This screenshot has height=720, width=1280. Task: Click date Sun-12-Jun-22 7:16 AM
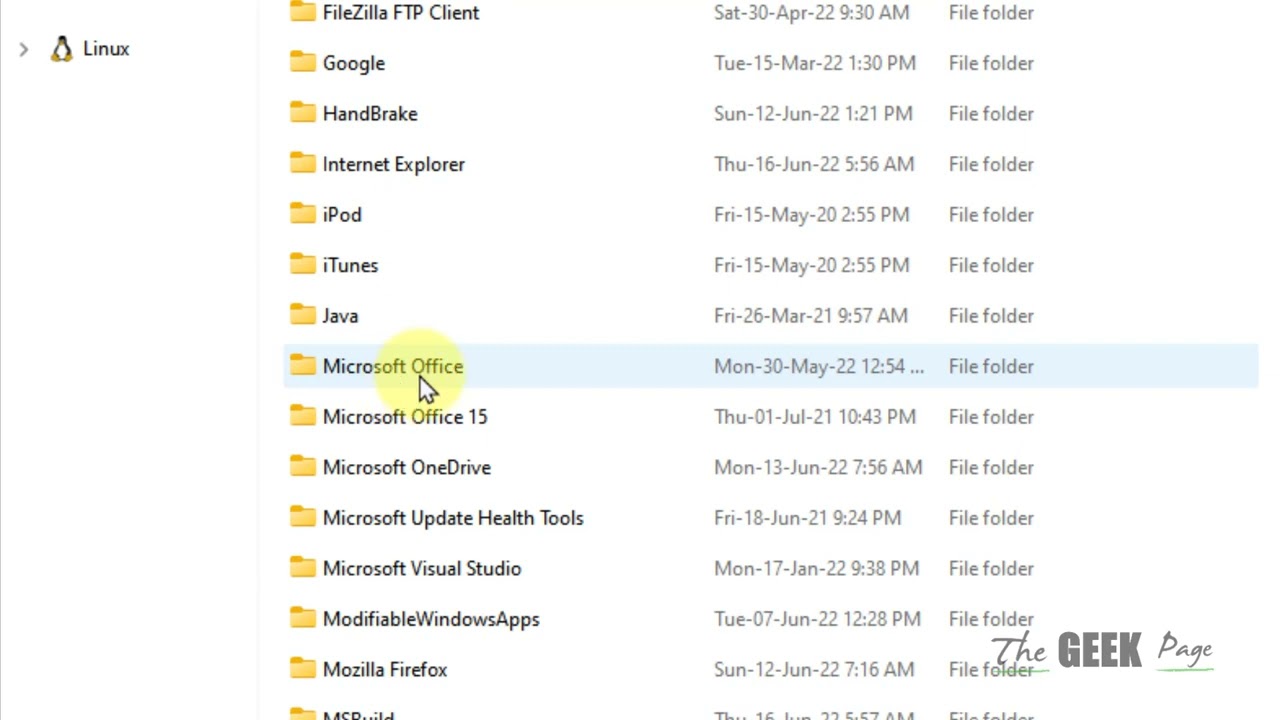point(814,669)
